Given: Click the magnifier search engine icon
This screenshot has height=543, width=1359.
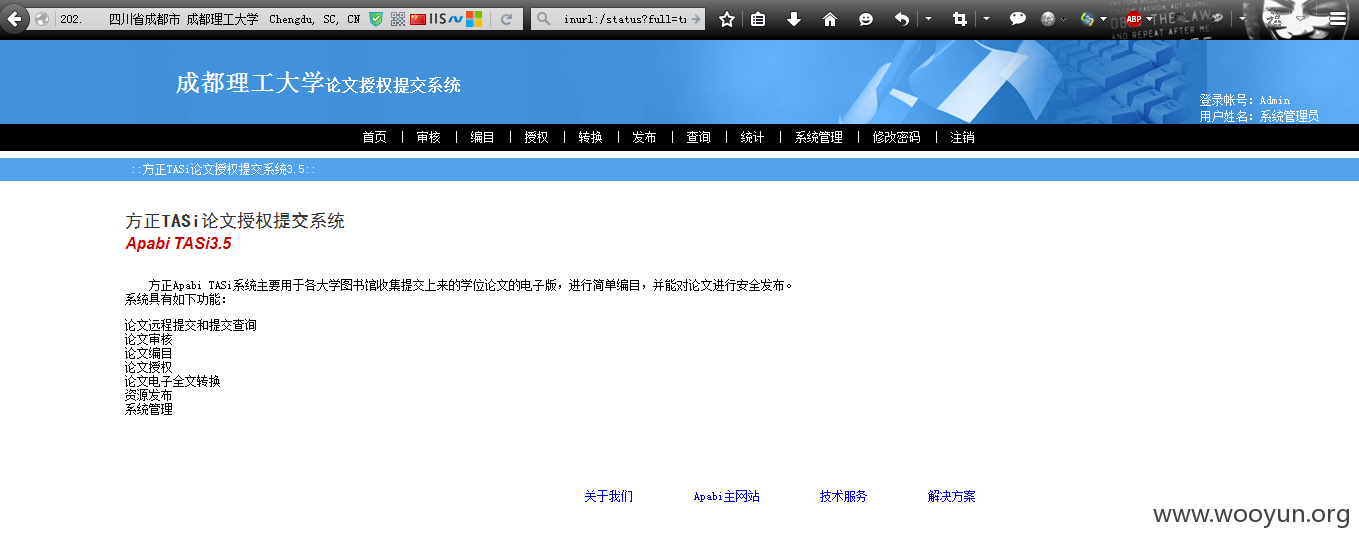Looking at the screenshot, I should click(x=544, y=19).
